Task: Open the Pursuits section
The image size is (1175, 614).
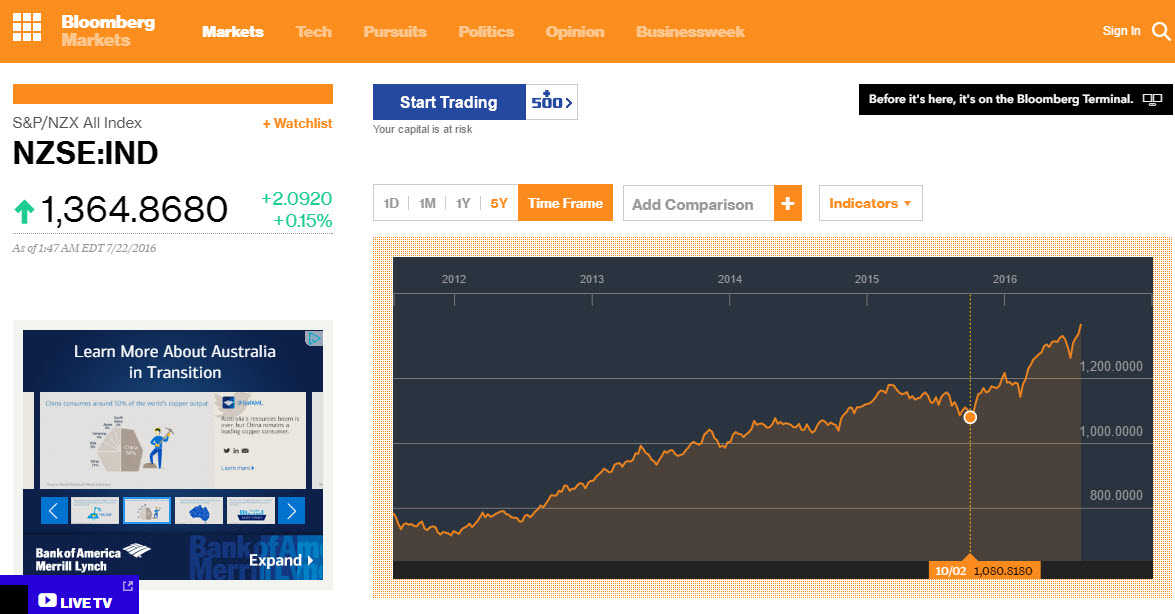Action: point(395,31)
